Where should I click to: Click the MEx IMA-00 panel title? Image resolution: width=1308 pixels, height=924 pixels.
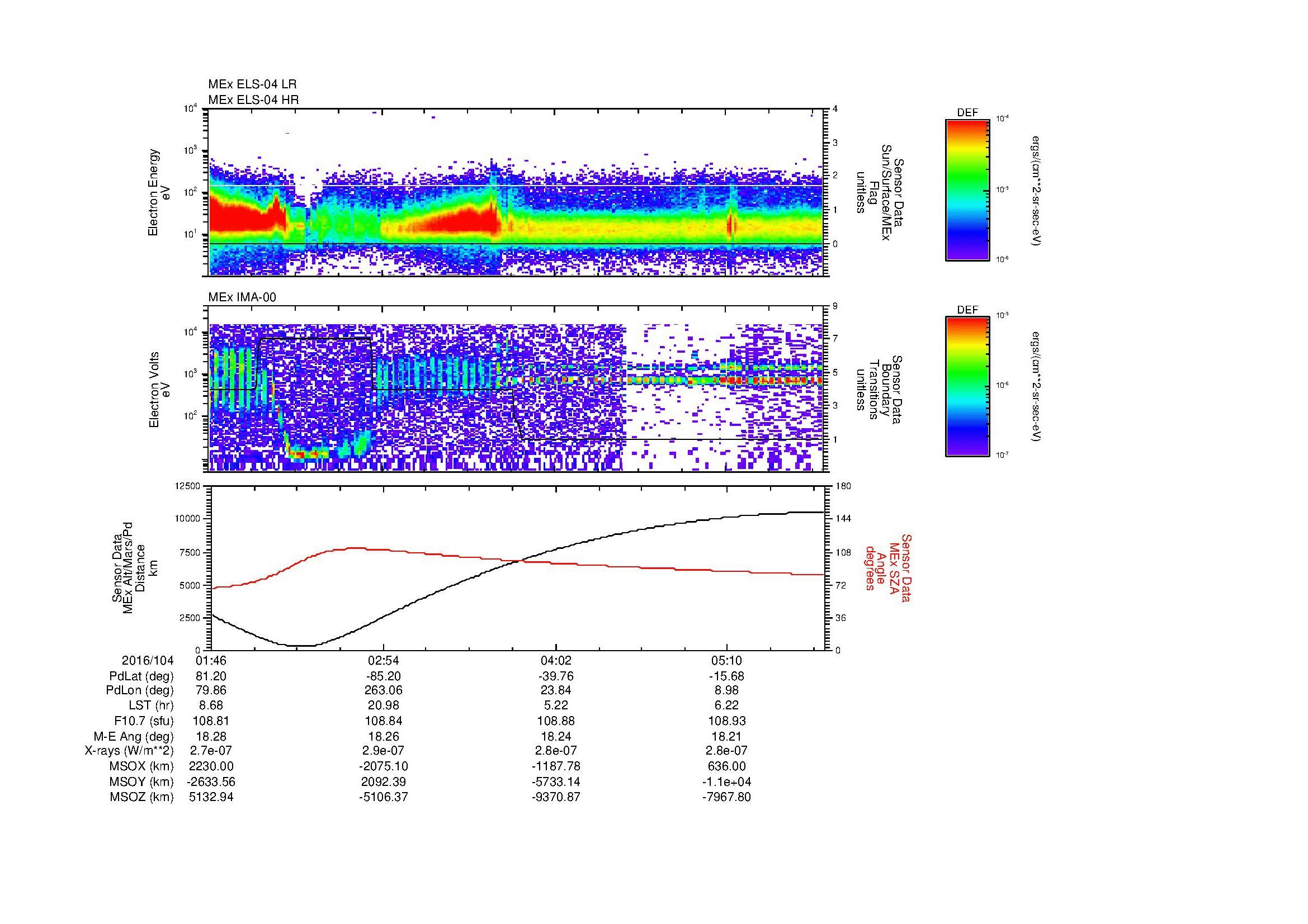242,297
